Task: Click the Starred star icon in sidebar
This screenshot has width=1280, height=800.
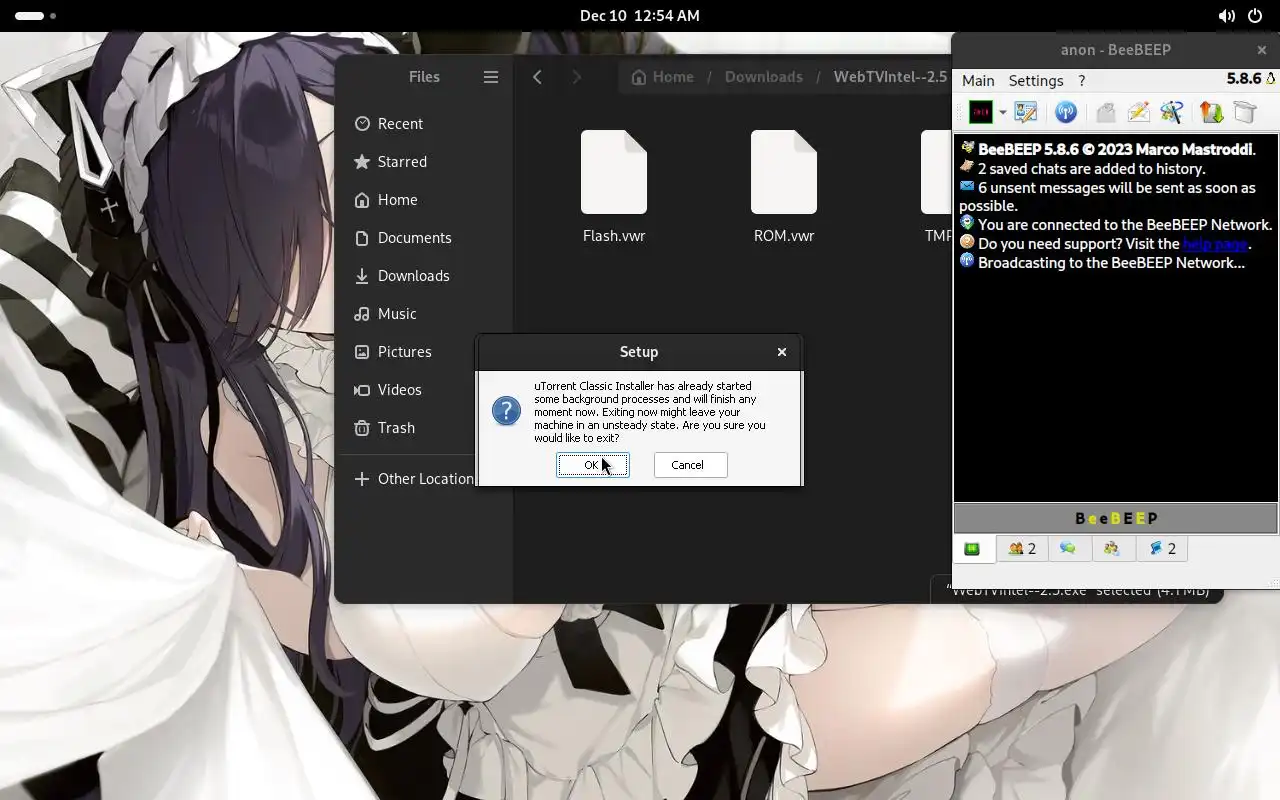Action: point(362,162)
